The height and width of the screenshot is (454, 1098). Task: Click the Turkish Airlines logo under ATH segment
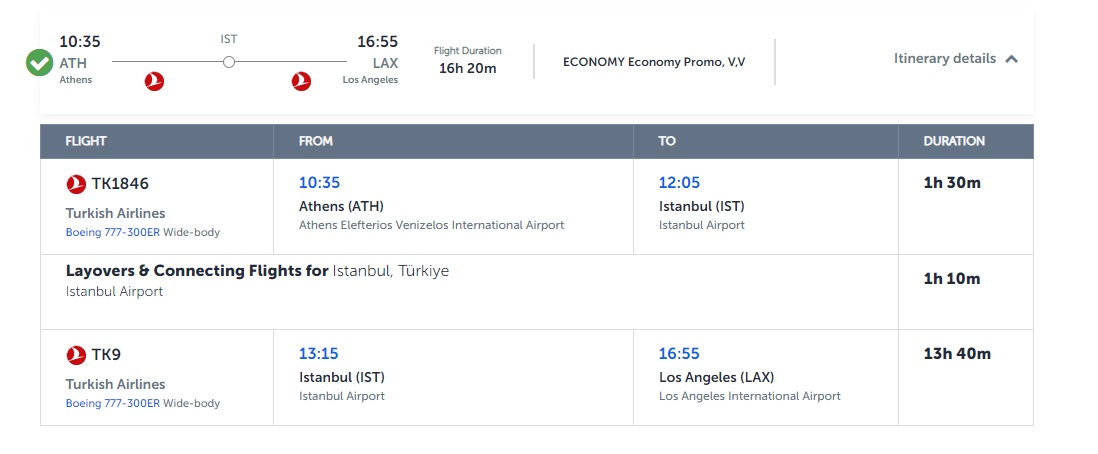click(154, 81)
